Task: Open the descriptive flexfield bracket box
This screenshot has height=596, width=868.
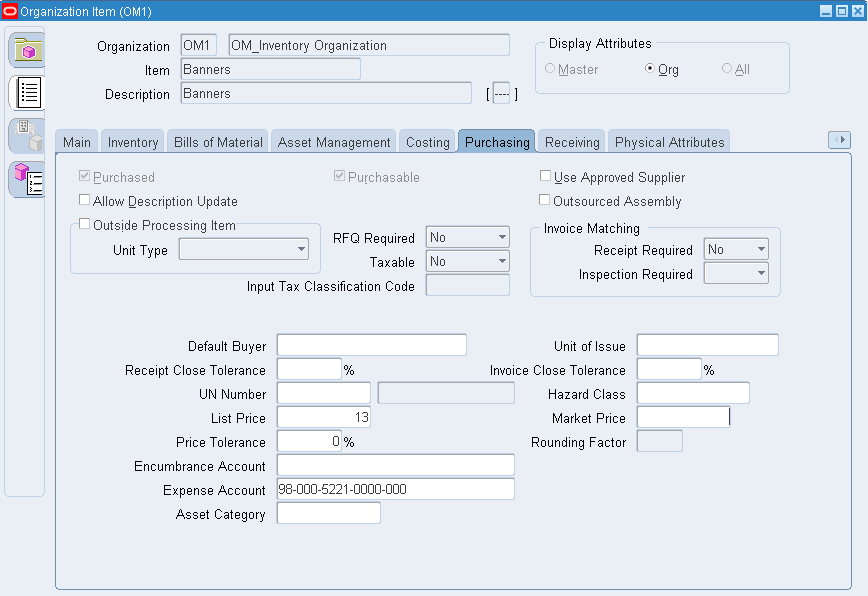Action: [502, 94]
